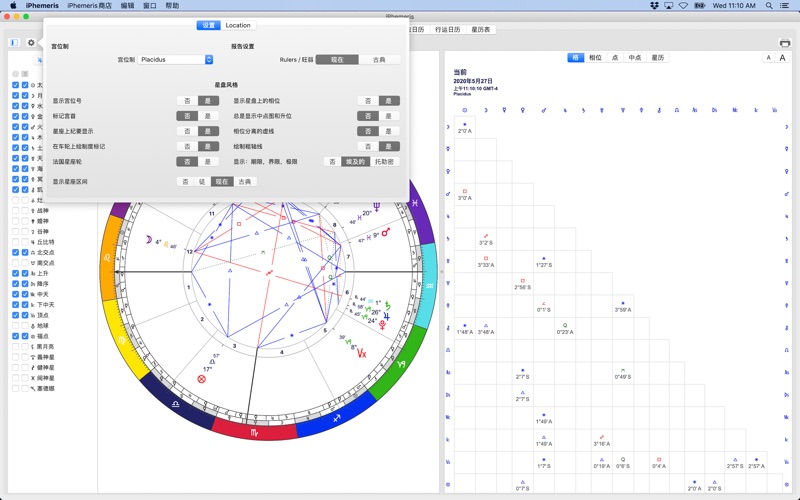
Task: Click the printer icon
Action: [785, 43]
